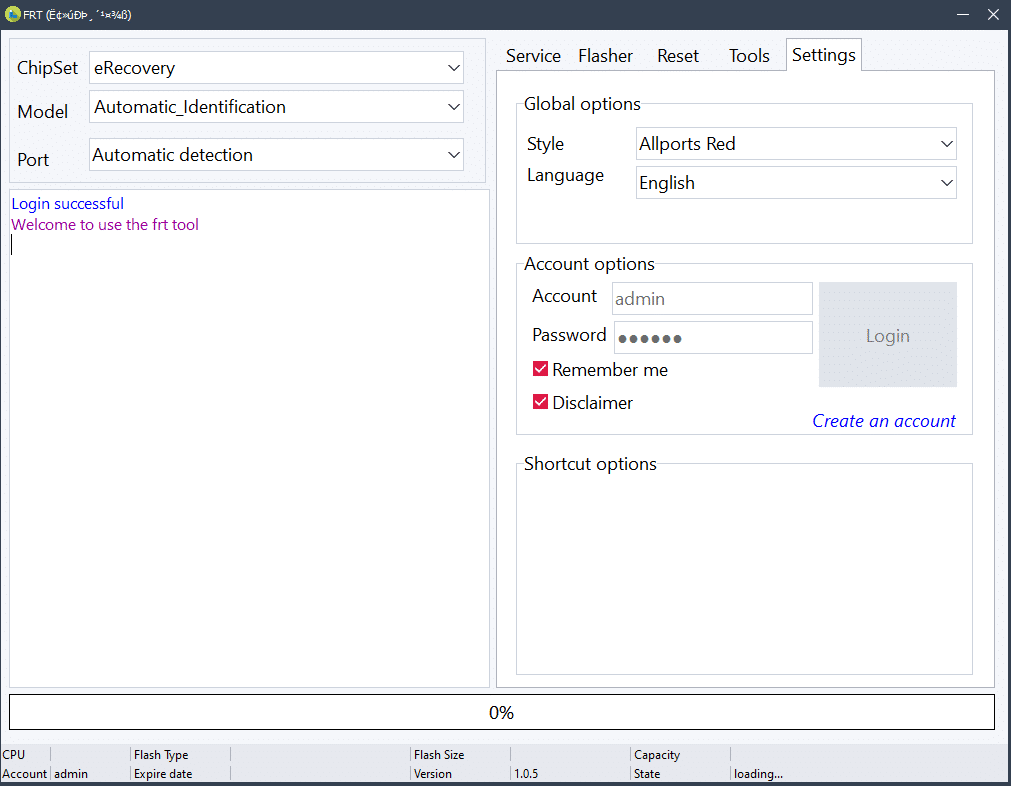Click the Password input field
Screen dimensions: 1011x786
point(712,337)
